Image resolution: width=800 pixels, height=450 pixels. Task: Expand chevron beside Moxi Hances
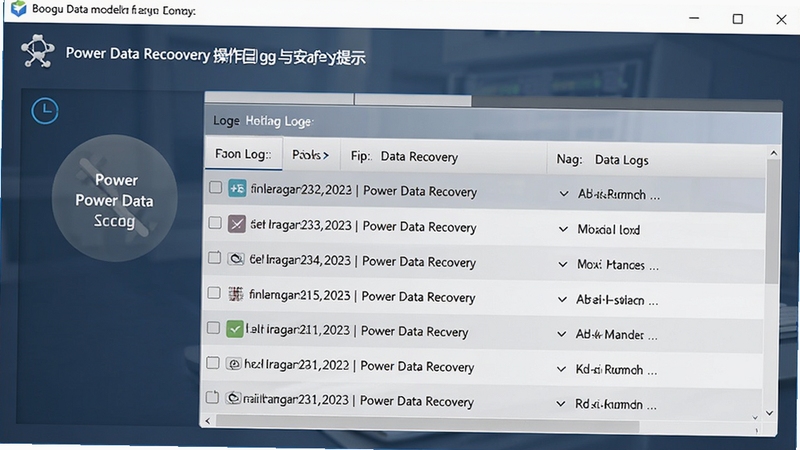563,264
